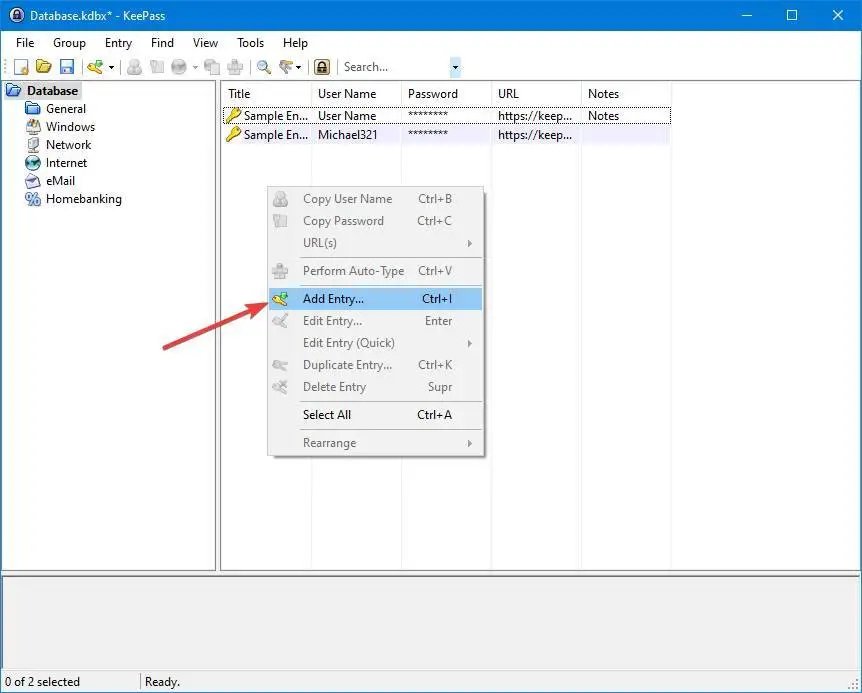Select the Homebanking group in tree
This screenshot has height=693, width=862.
[84, 199]
